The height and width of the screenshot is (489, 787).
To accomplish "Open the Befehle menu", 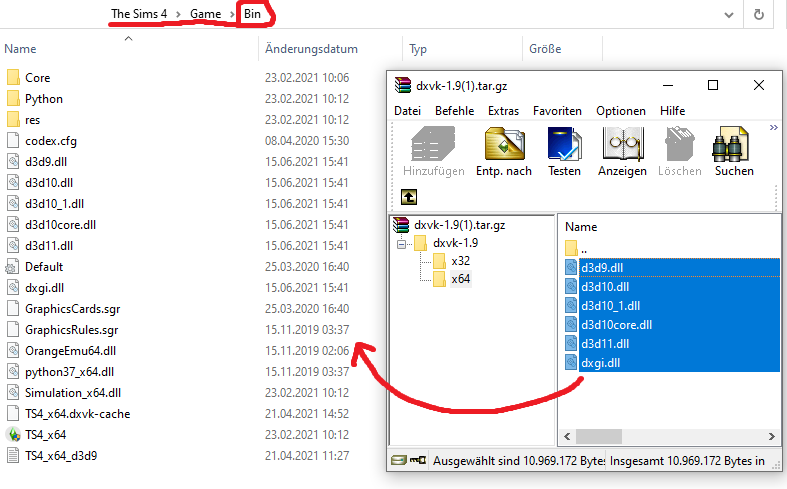I will (454, 111).
